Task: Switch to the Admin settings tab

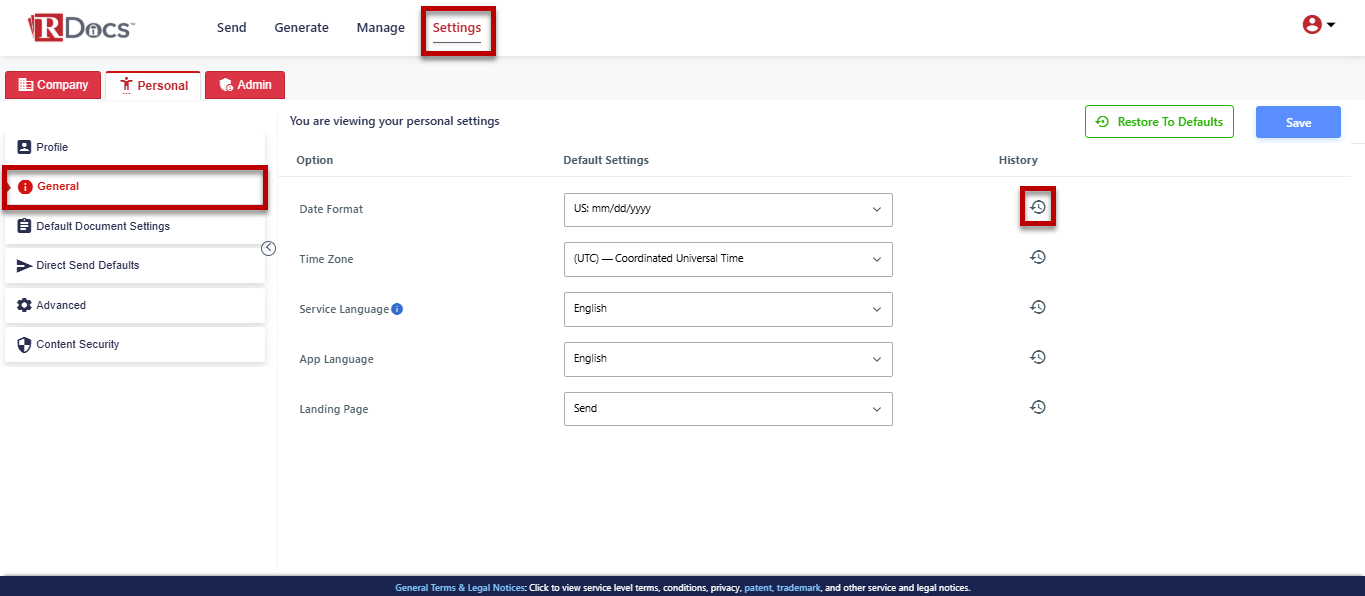Action: pos(245,85)
